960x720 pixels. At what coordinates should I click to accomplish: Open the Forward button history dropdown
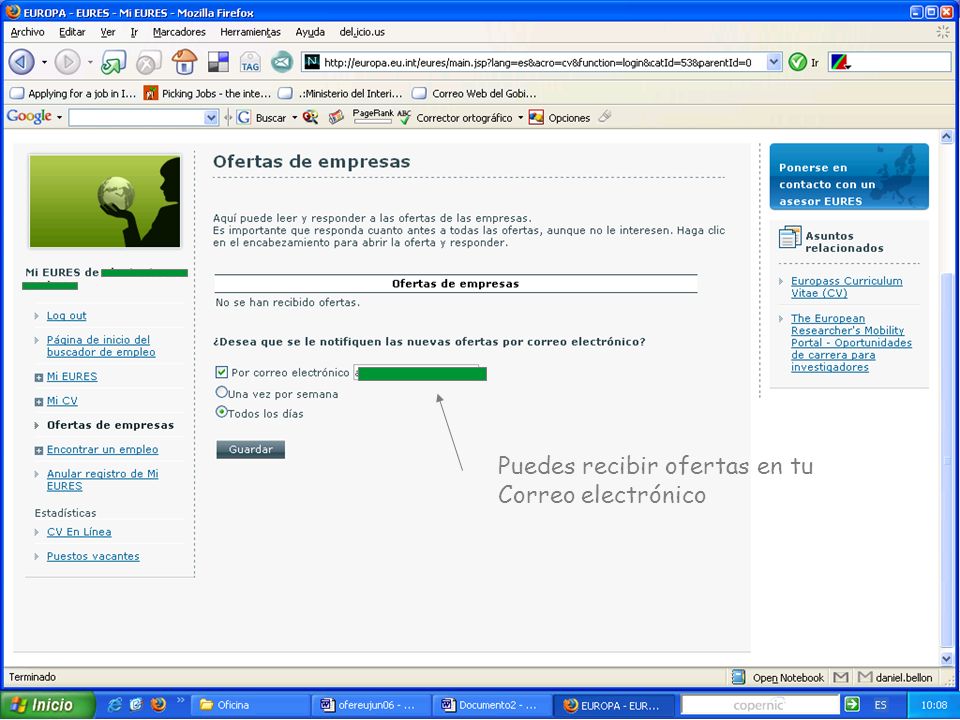coord(90,62)
